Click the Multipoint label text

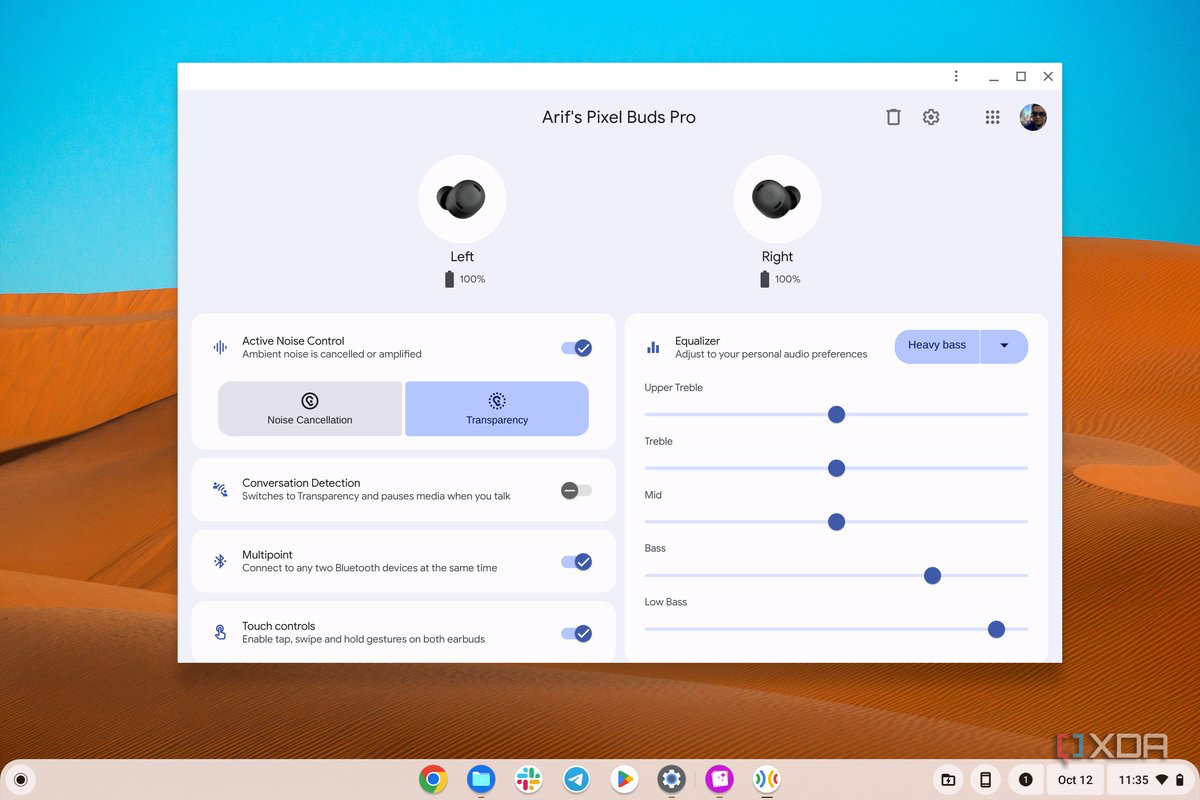[267, 555]
